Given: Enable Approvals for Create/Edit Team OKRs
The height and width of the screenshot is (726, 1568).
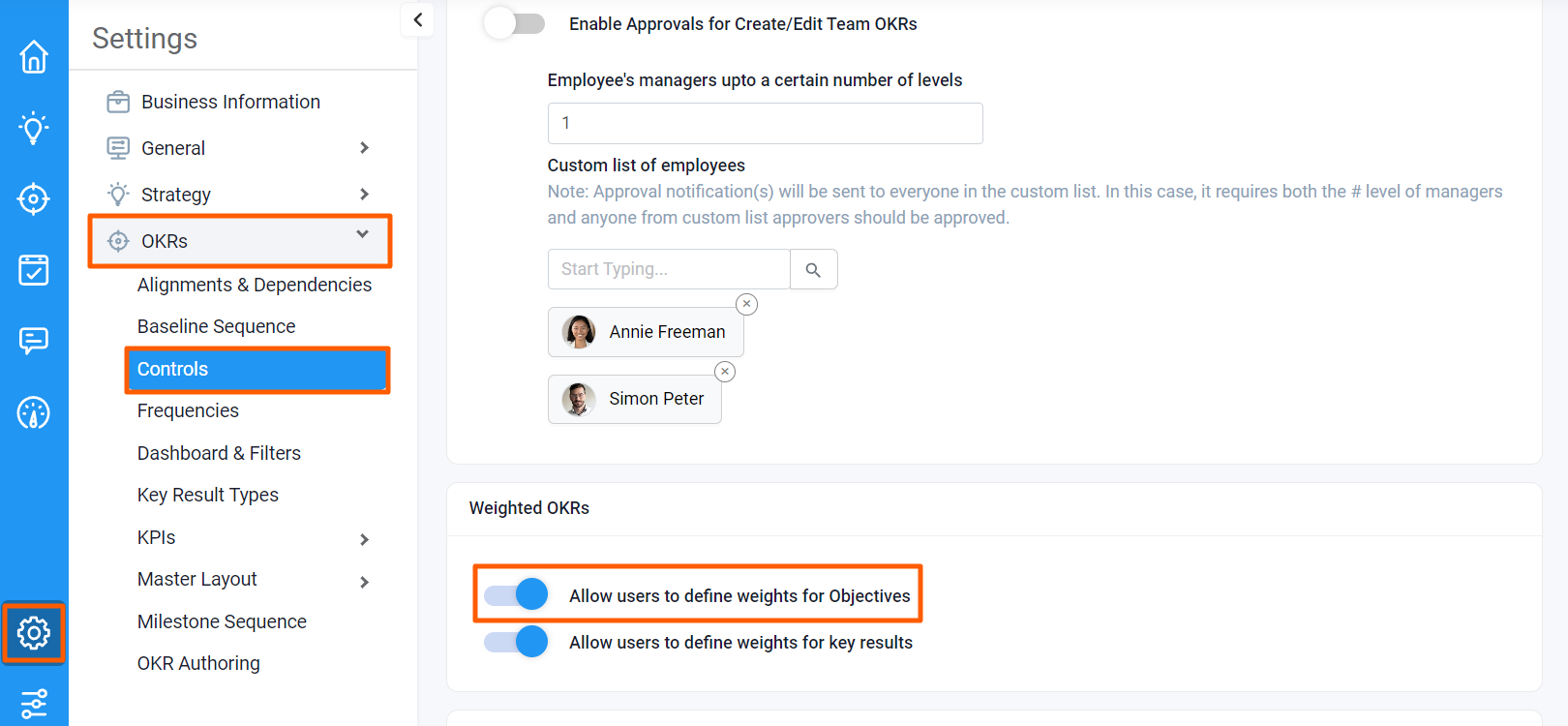Looking at the screenshot, I should [x=513, y=22].
